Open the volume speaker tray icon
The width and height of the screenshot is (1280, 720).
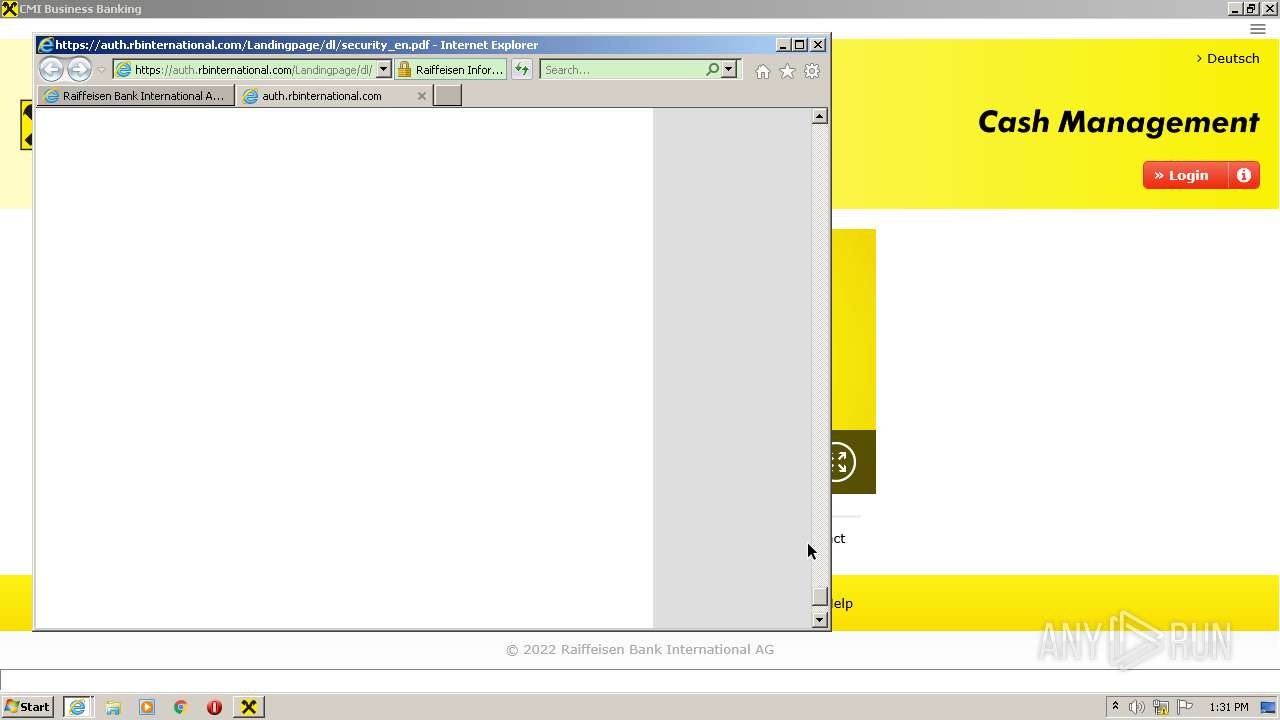pos(1137,707)
